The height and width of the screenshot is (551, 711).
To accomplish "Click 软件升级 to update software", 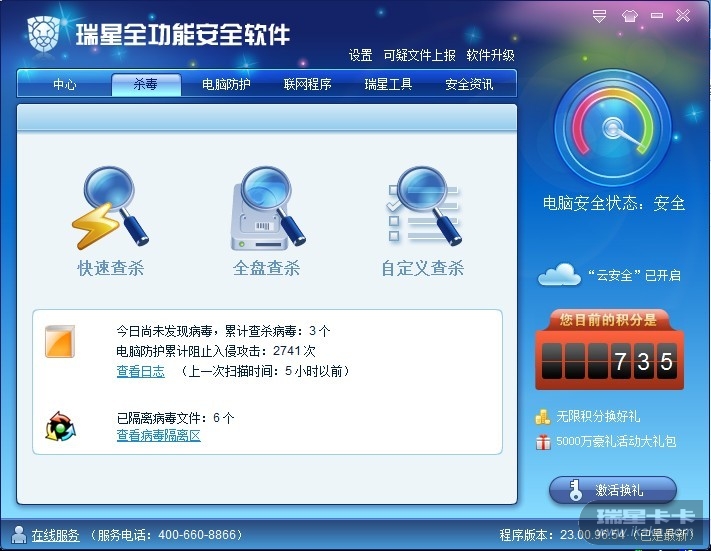I will [491, 55].
